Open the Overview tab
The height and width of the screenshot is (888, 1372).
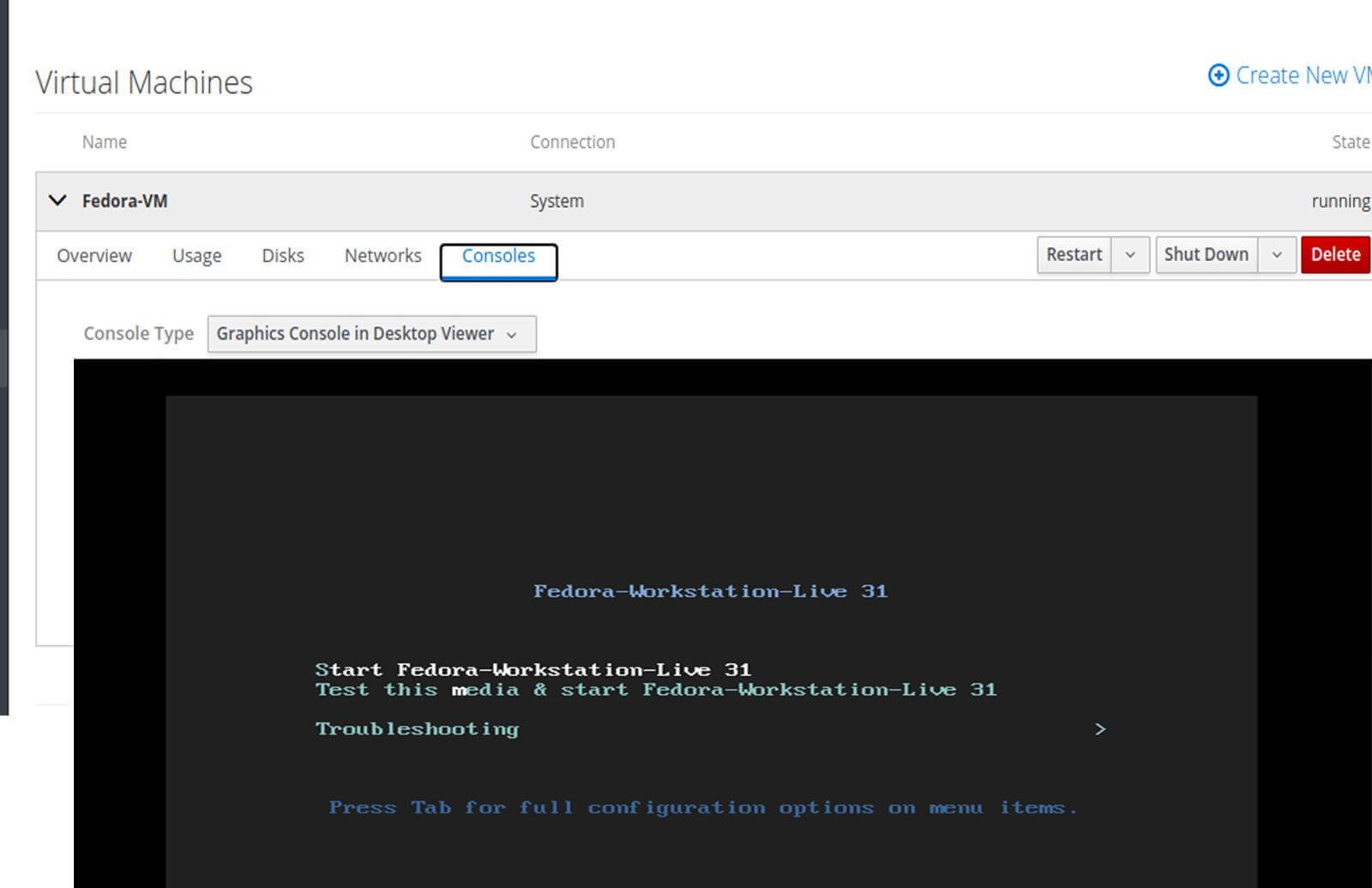click(94, 256)
